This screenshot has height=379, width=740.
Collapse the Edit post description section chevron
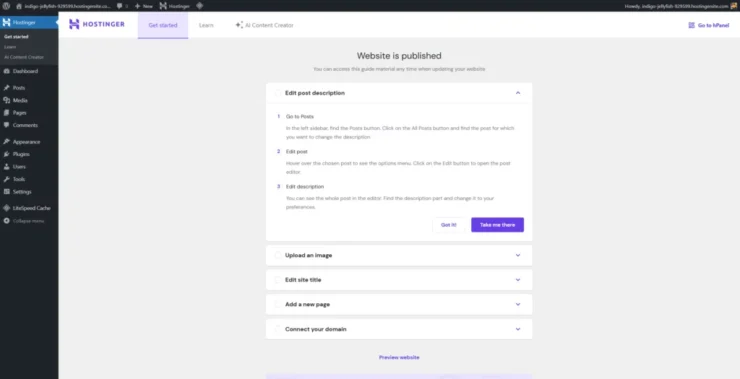click(x=518, y=93)
